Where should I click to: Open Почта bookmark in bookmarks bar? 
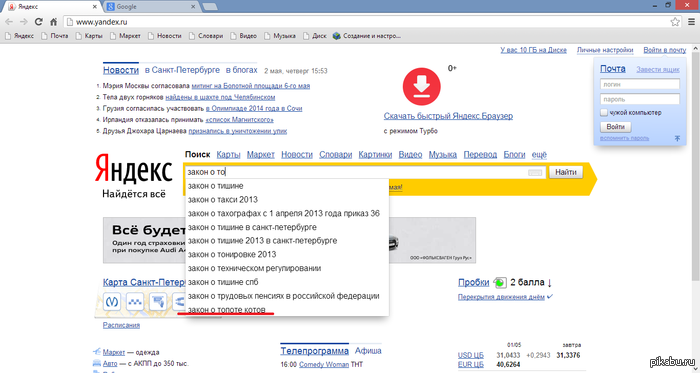[x=55, y=36]
